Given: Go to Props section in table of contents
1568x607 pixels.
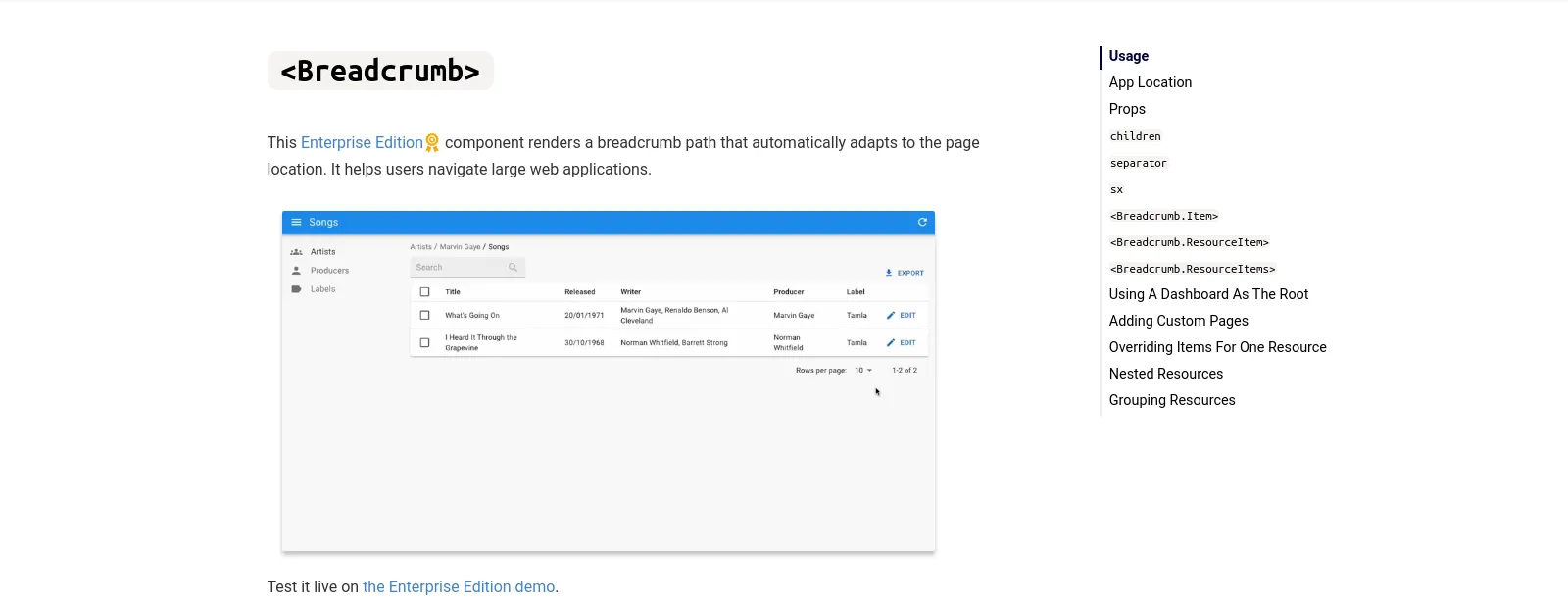Looking at the screenshot, I should pos(1127,109).
